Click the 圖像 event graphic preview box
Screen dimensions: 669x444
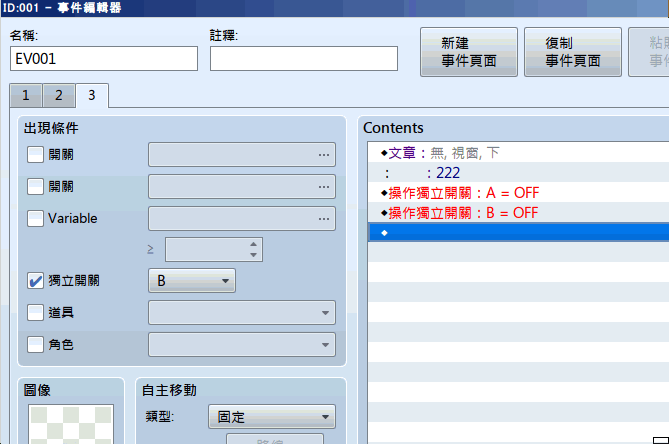click(71, 424)
